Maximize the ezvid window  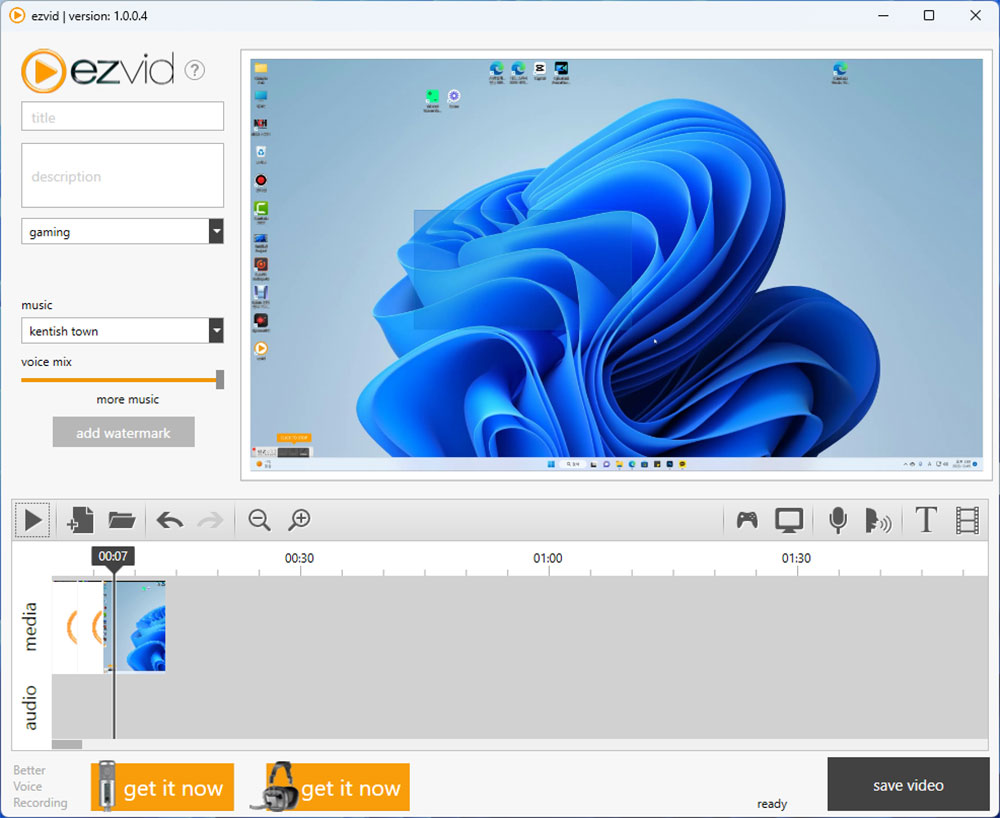[x=929, y=15]
